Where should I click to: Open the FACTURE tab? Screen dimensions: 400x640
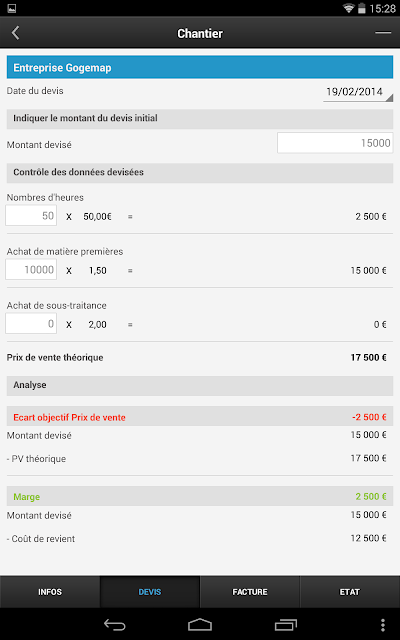point(250,592)
